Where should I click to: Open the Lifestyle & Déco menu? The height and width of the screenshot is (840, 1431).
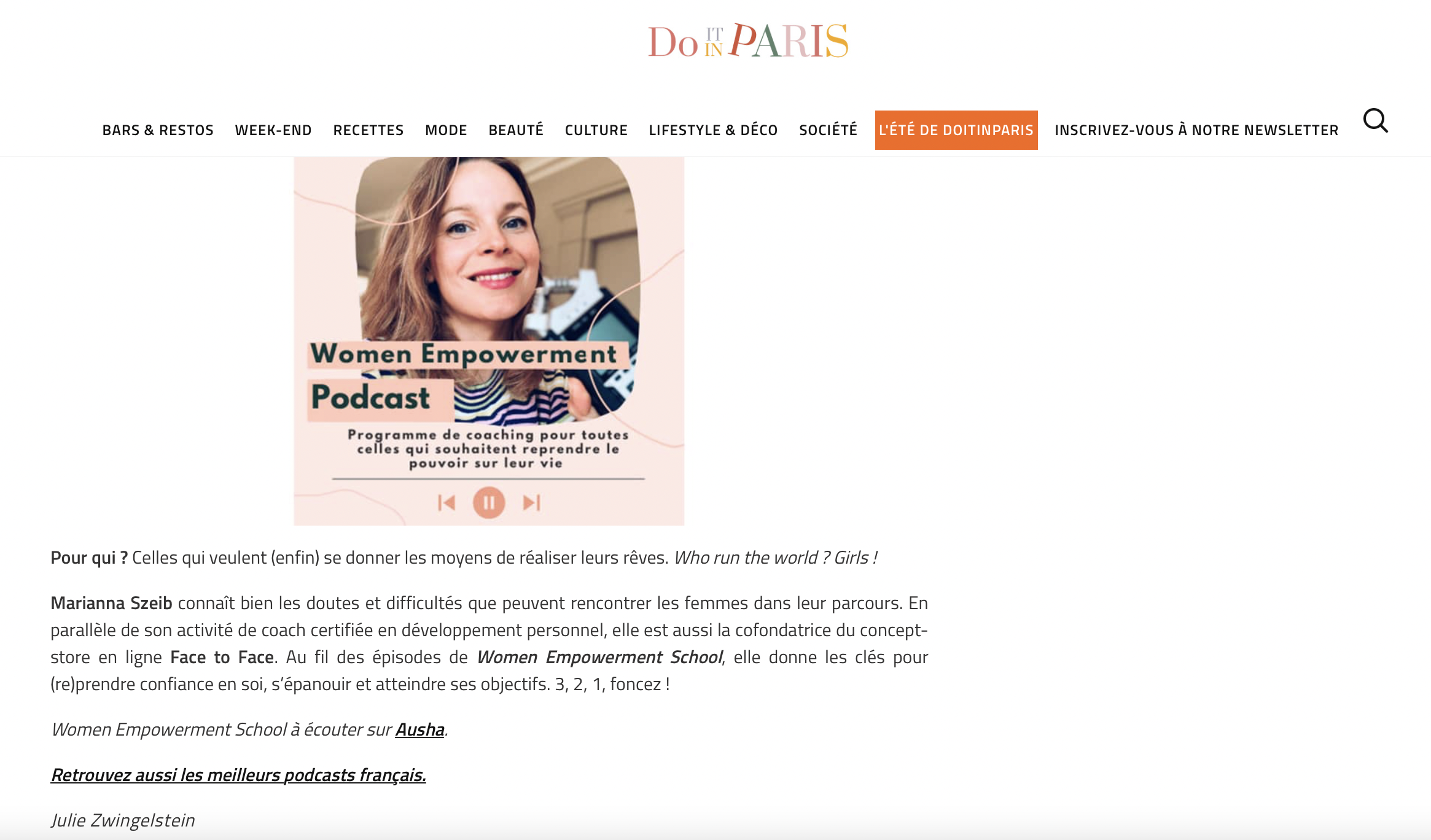pyautogui.click(x=713, y=130)
